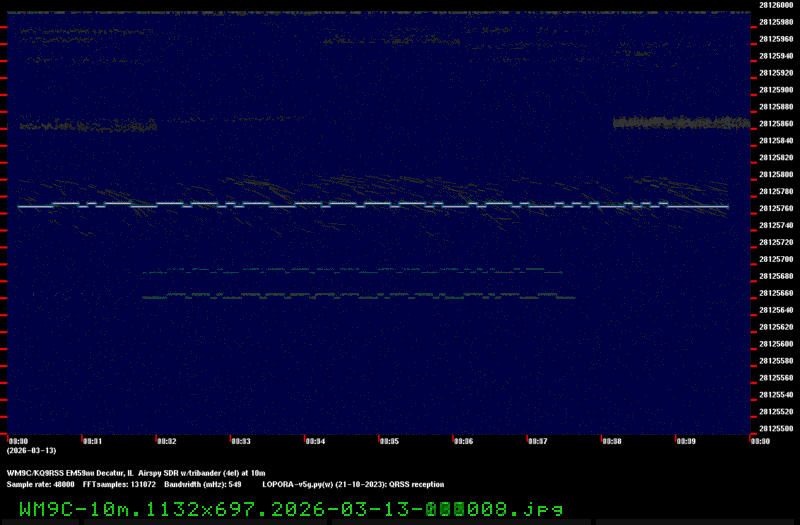The image size is (800, 525).
Task: Click the green WM9C-10m filename caption
Action: point(290,508)
